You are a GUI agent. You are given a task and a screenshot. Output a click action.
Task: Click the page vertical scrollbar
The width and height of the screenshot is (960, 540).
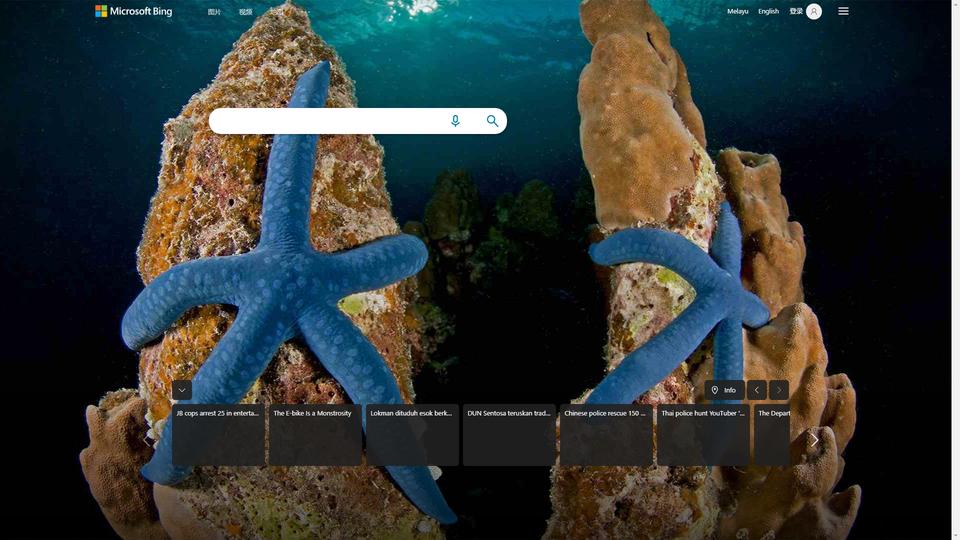[x=956, y=270]
